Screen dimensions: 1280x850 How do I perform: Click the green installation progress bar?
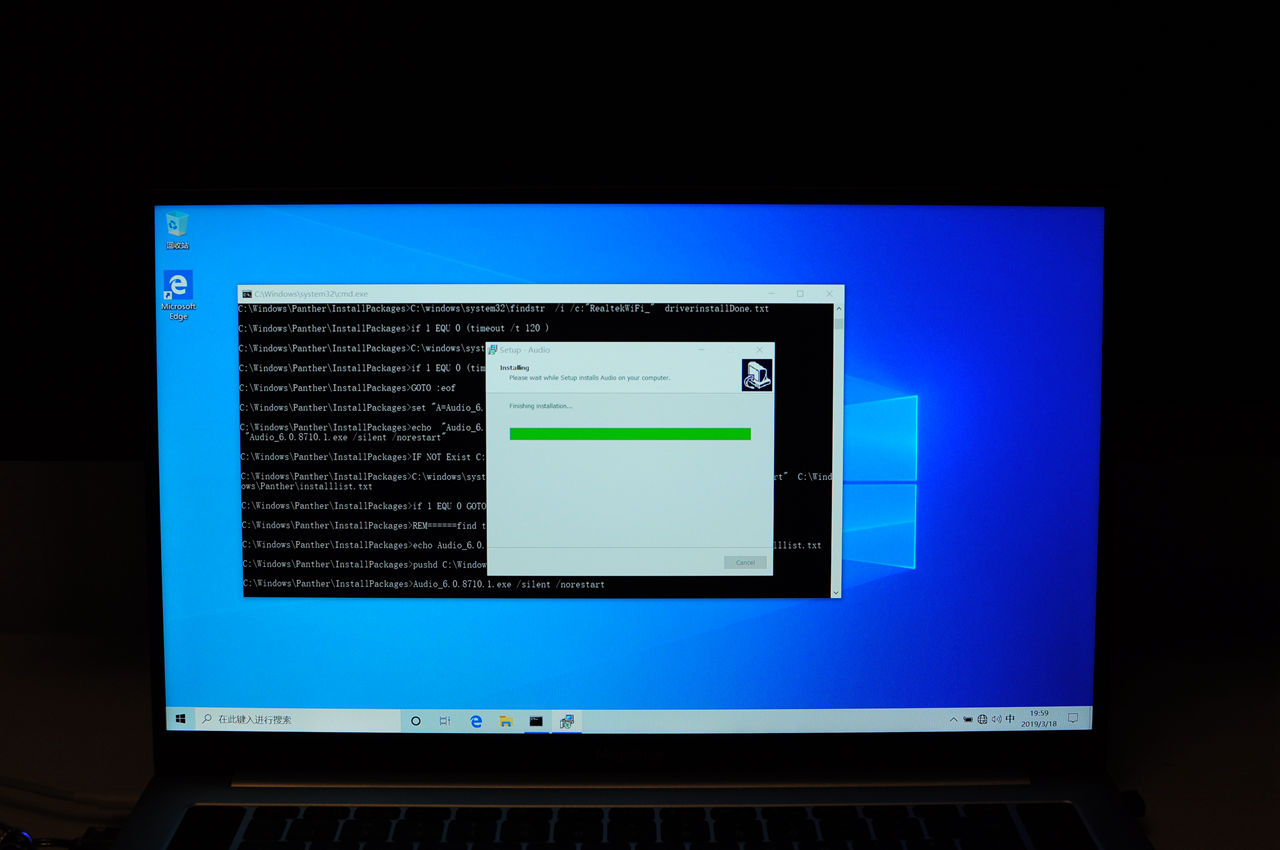[630, 433]
